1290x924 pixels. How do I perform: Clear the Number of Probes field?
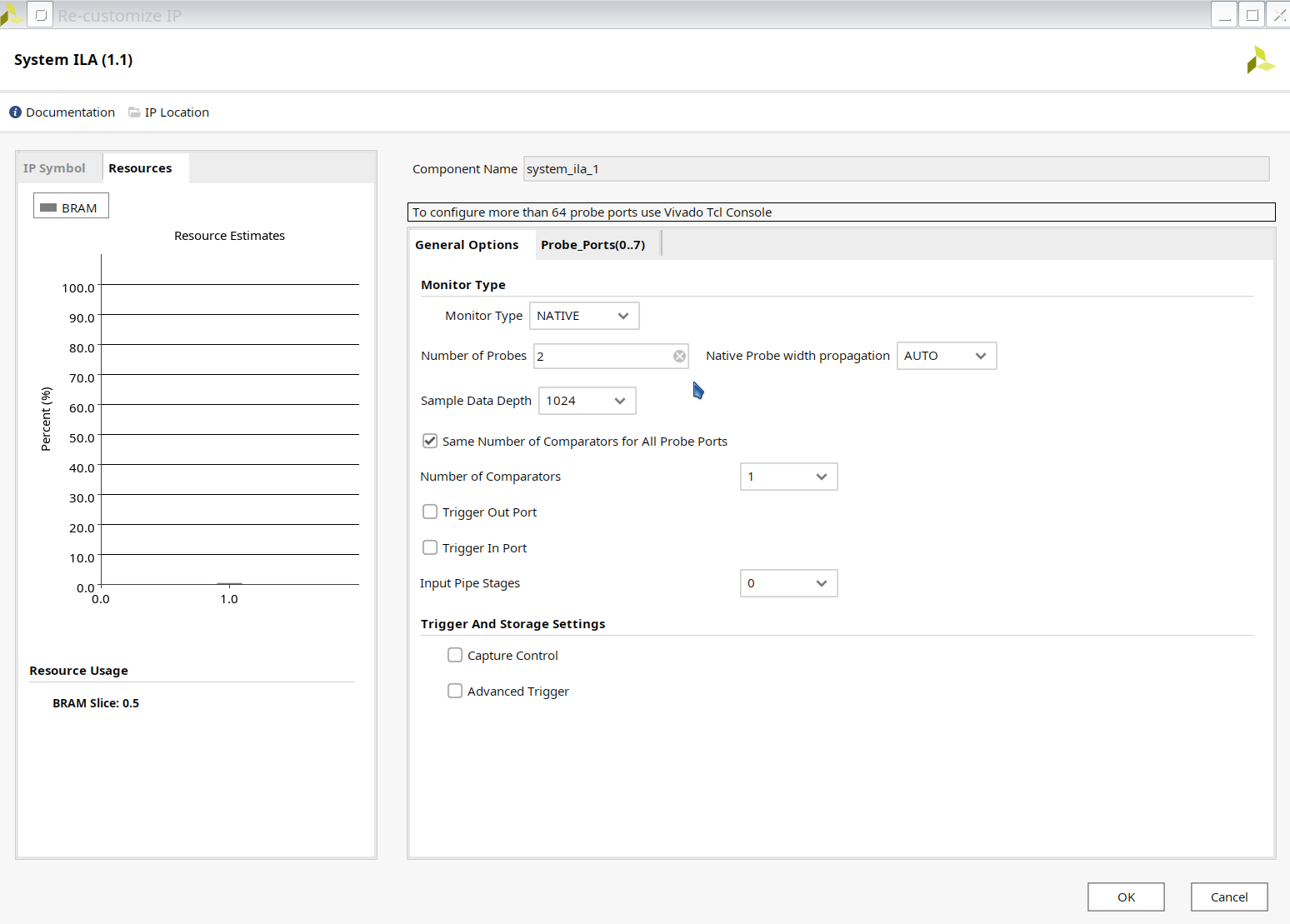(x=680, y=357)
